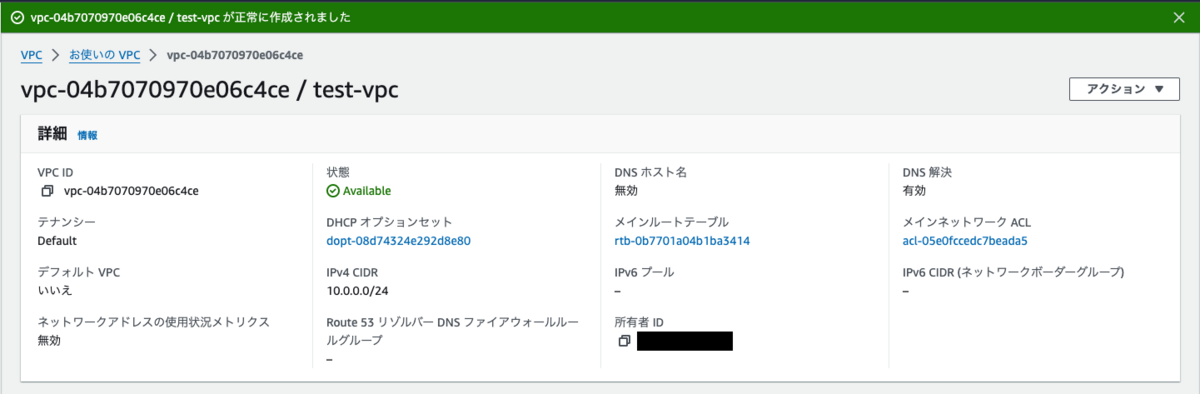Click the success checkmark icon in banner
The height and width of the screenshot is (394, 1200).
(17, 17)
